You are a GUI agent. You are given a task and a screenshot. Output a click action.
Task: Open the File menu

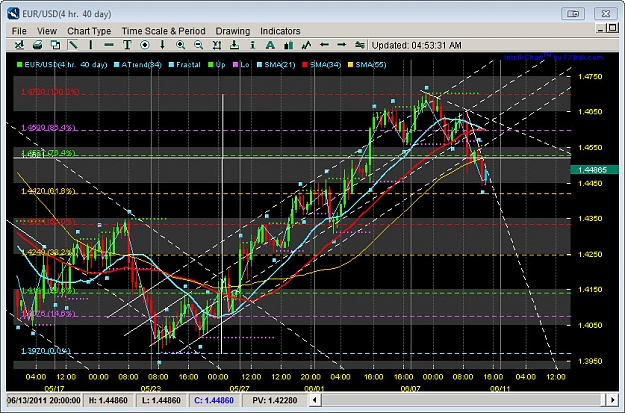pos(19,31)
